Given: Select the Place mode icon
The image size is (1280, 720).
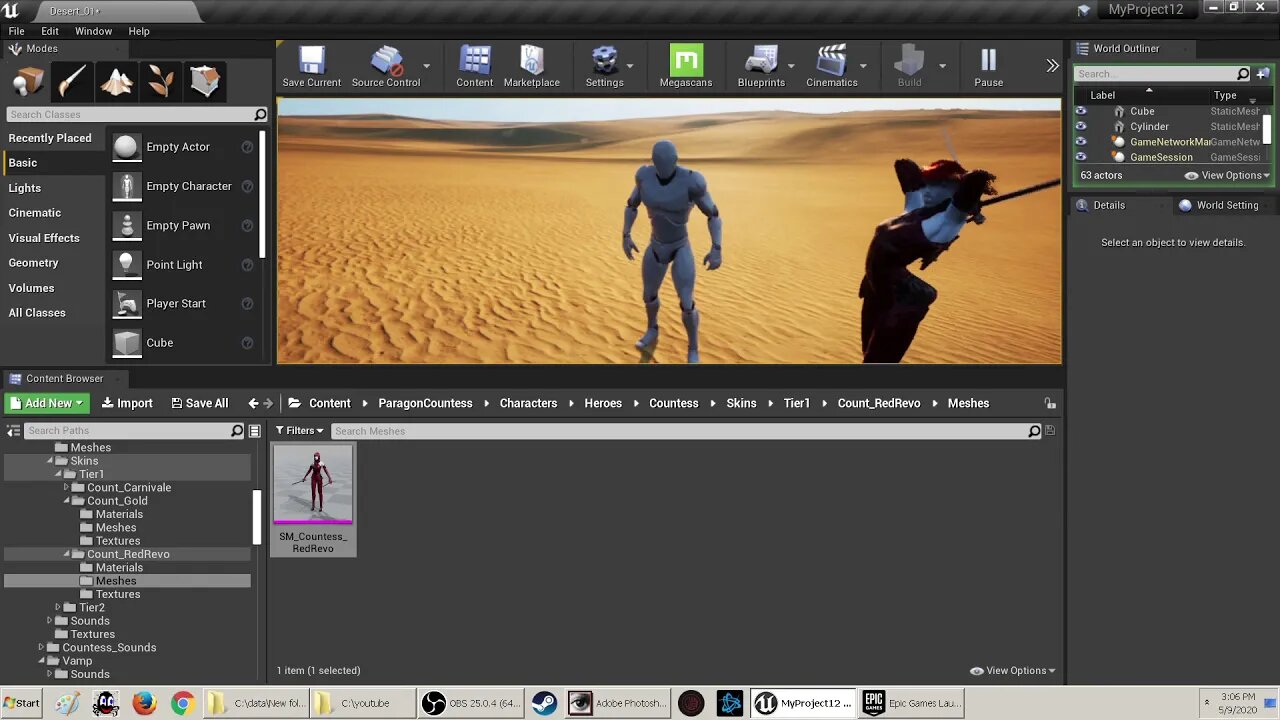Looking at the screenshot, I should (x=28, y=81).
